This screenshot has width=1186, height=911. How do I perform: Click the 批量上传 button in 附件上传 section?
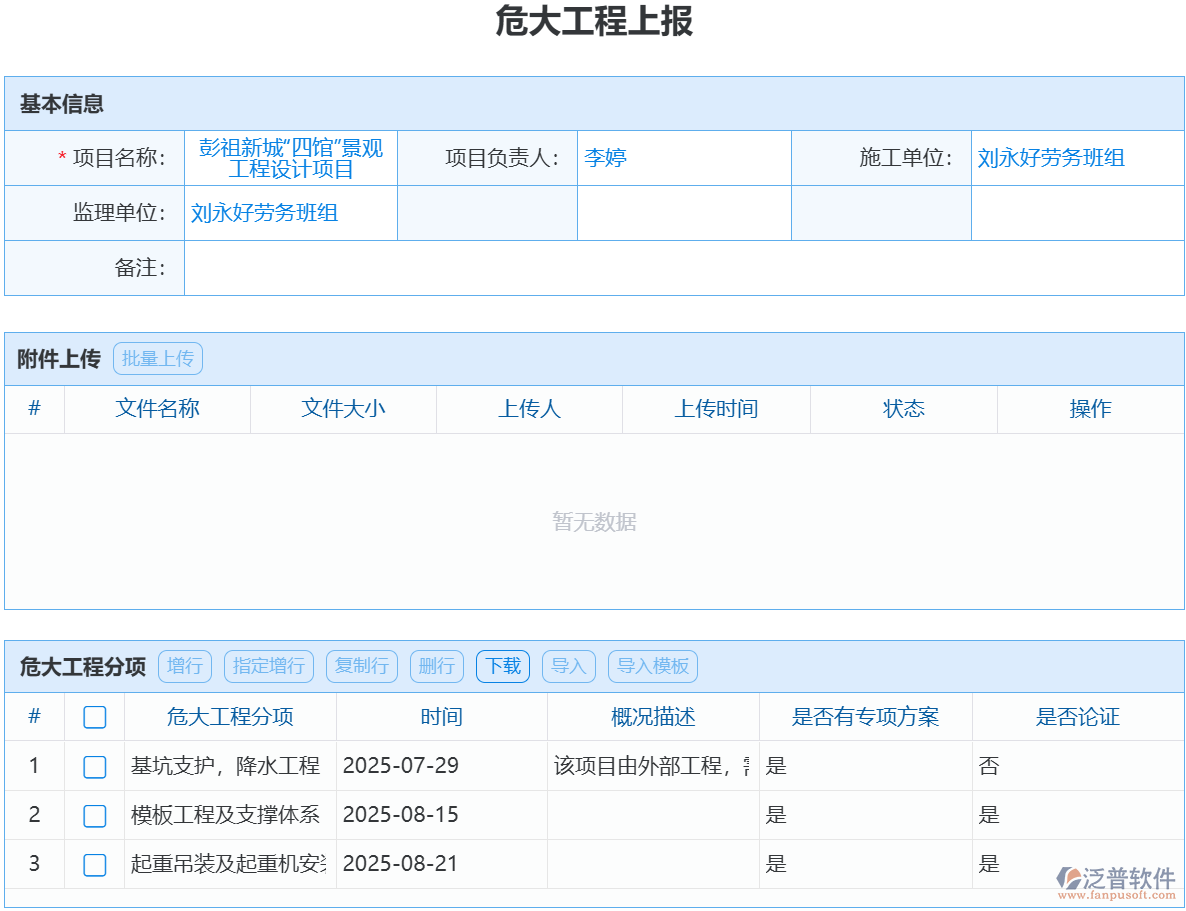point(157,358)
